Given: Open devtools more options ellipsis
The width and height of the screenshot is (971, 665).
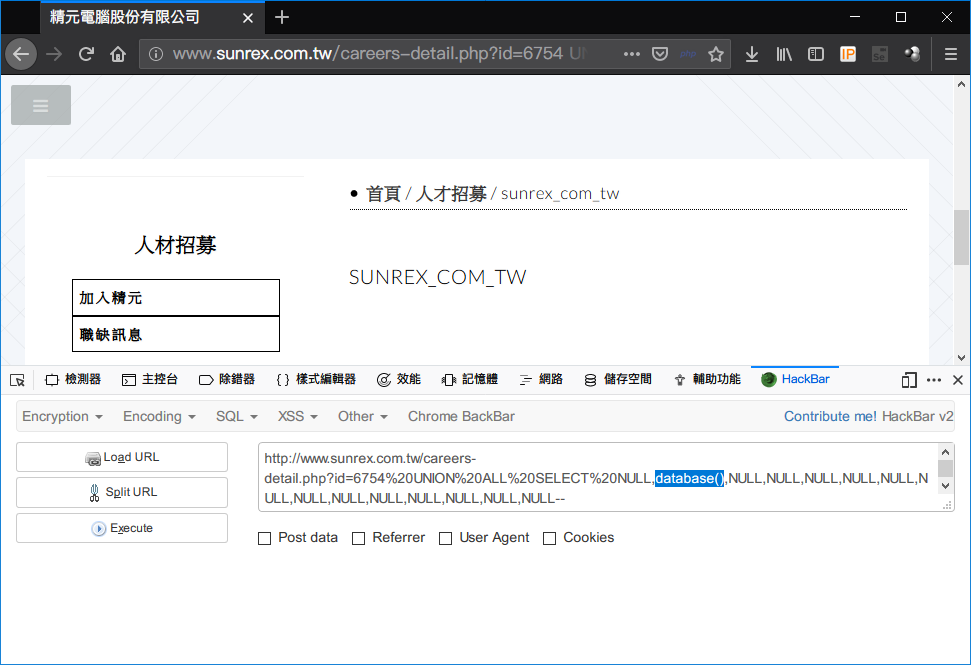Looking at the screenshot, I should pos(934,380).
